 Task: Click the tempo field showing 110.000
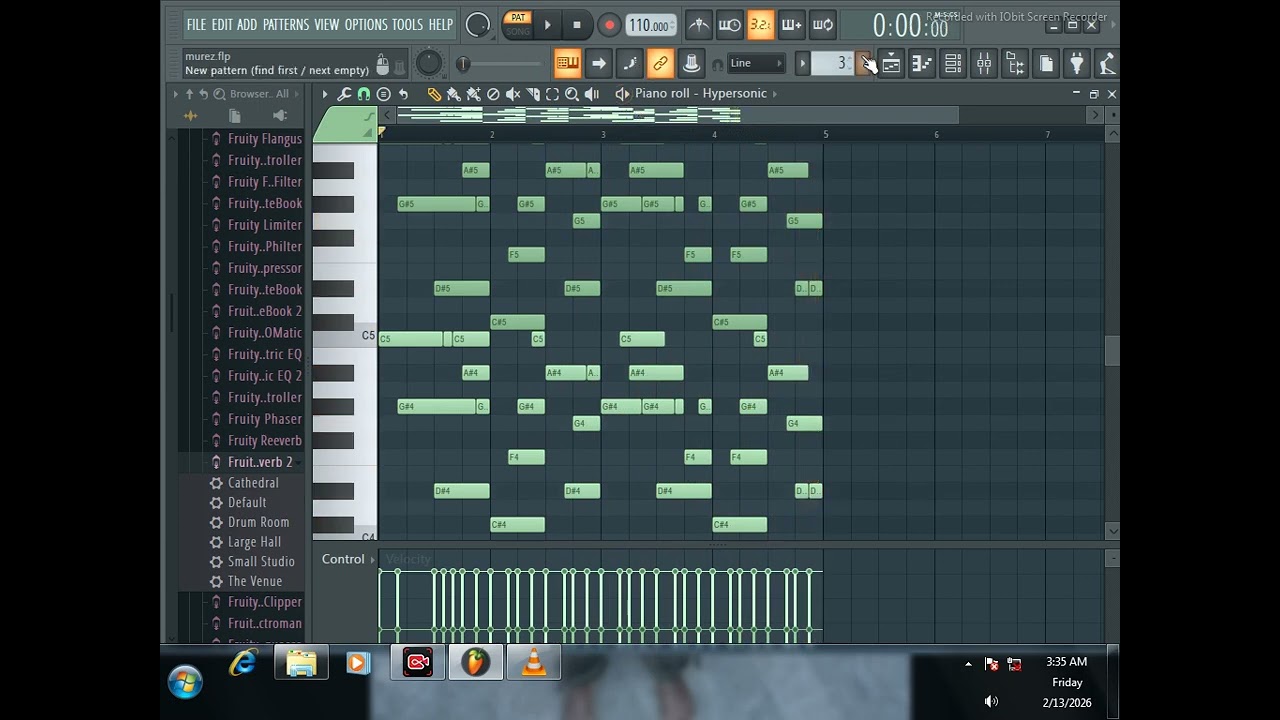click(650, 25)
